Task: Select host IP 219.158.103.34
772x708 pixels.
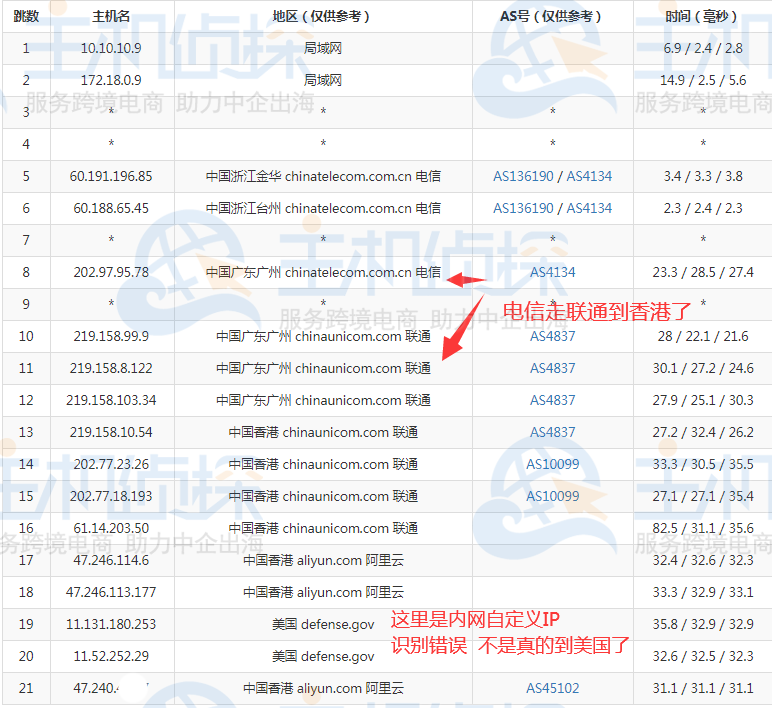Action: [x=111, y=400]
